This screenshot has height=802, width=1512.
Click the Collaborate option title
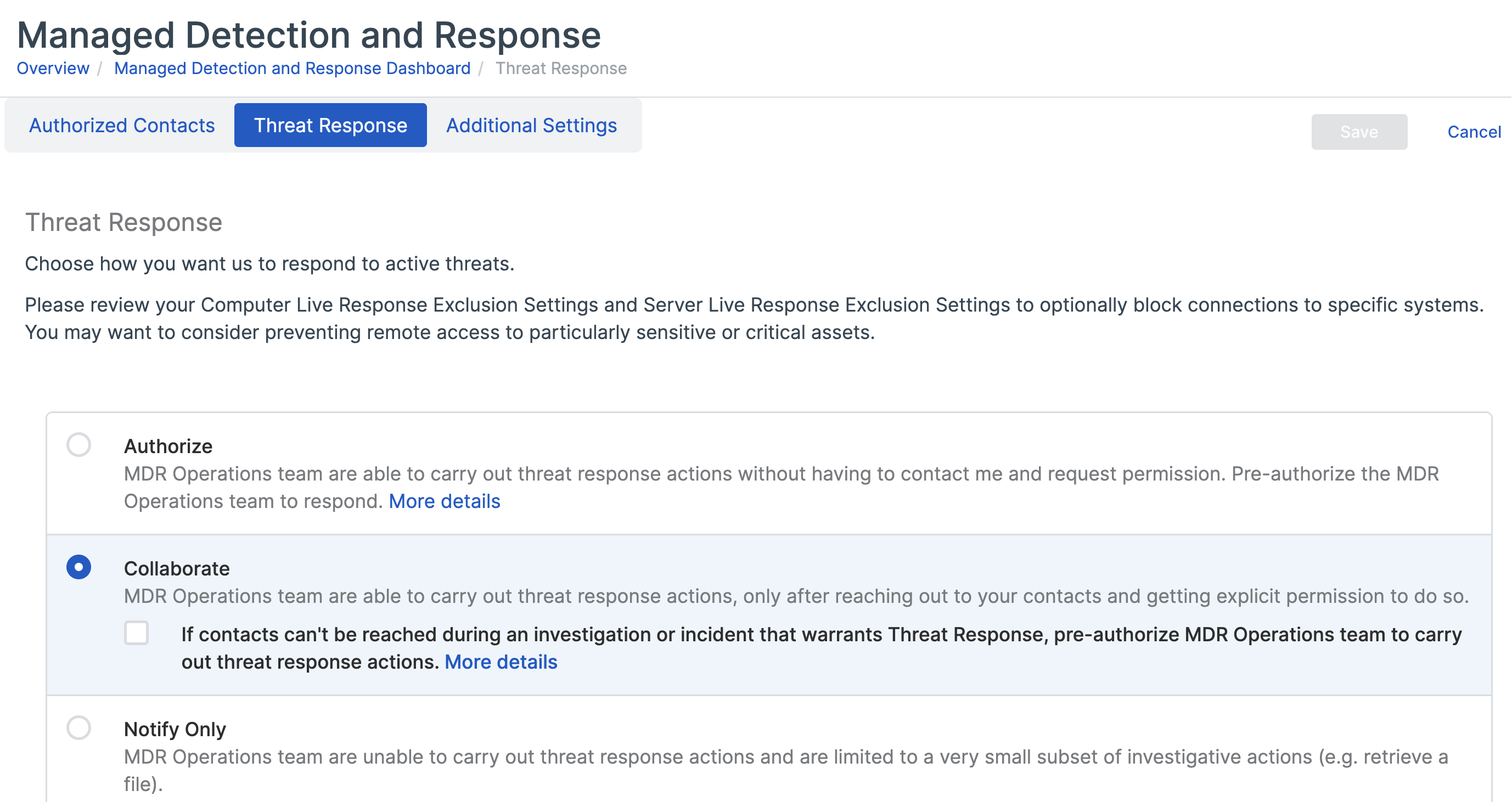pyautogui.click(x=177, y=568)
